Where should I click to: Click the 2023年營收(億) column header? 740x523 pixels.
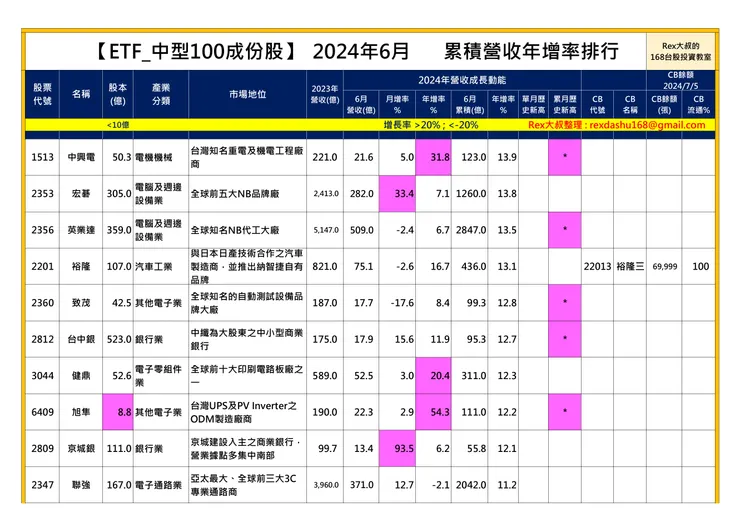[x=325, y=94]
